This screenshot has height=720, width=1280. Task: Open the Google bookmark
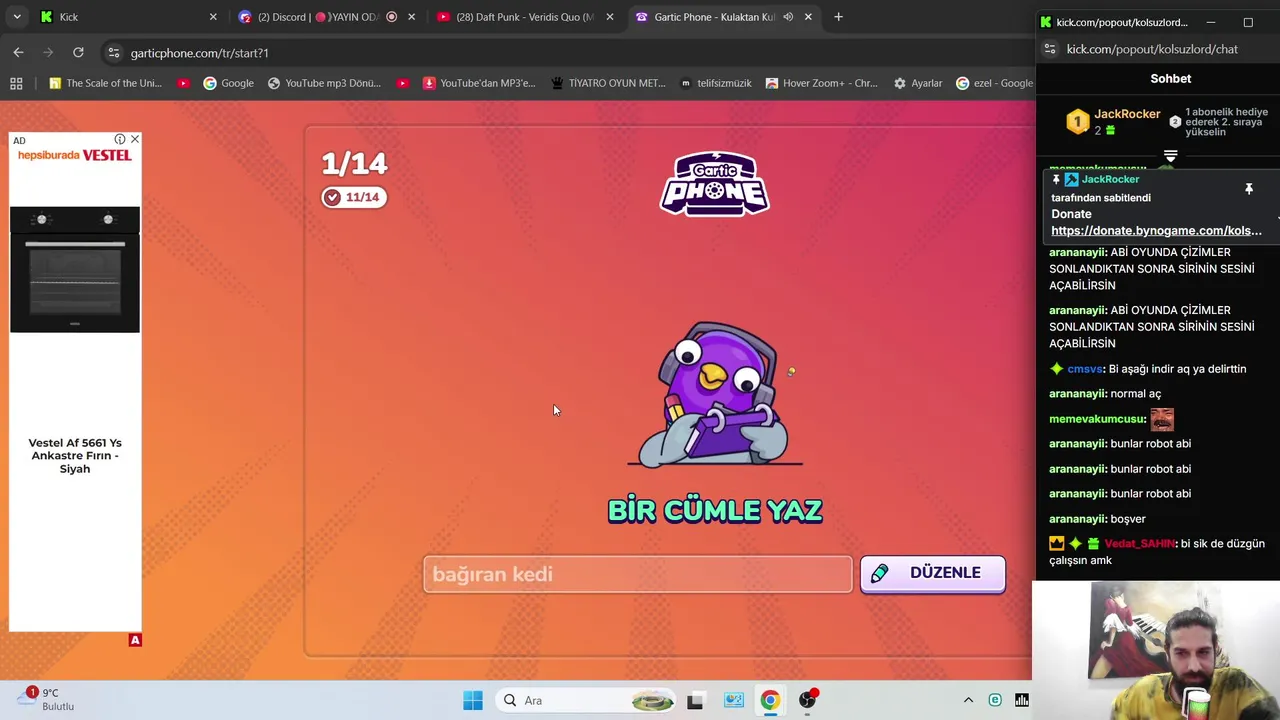(x=228, y=83)
